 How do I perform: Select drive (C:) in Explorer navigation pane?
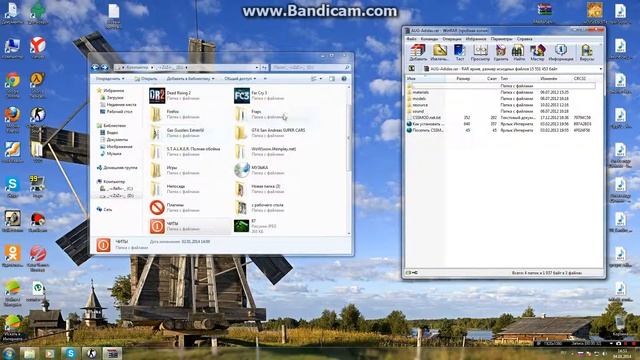(116, 189)
